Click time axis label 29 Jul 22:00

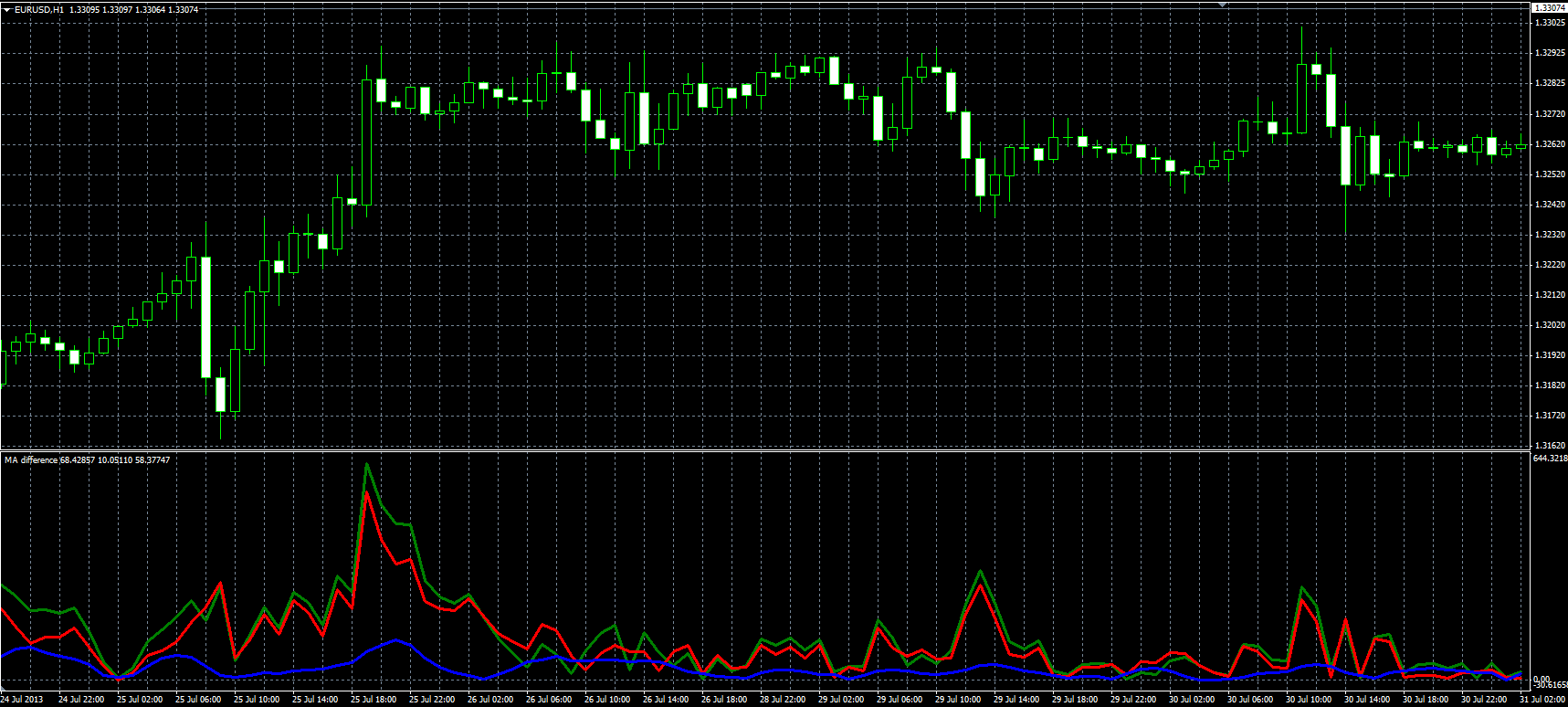pyautogui.click(x=1133, y=700)
